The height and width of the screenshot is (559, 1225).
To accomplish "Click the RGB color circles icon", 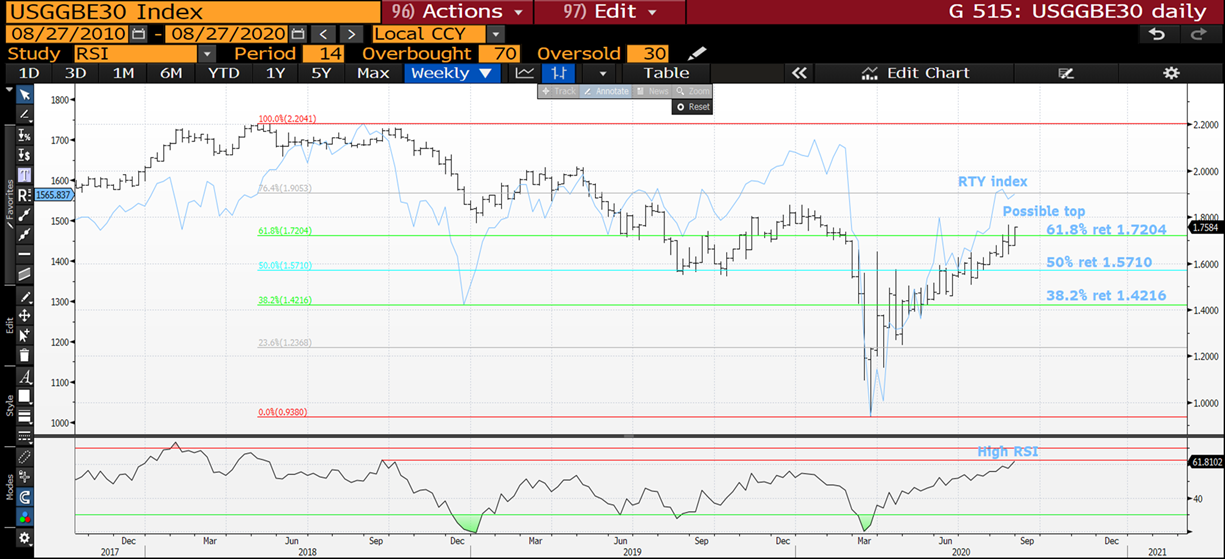I will (x=25, y=517).
